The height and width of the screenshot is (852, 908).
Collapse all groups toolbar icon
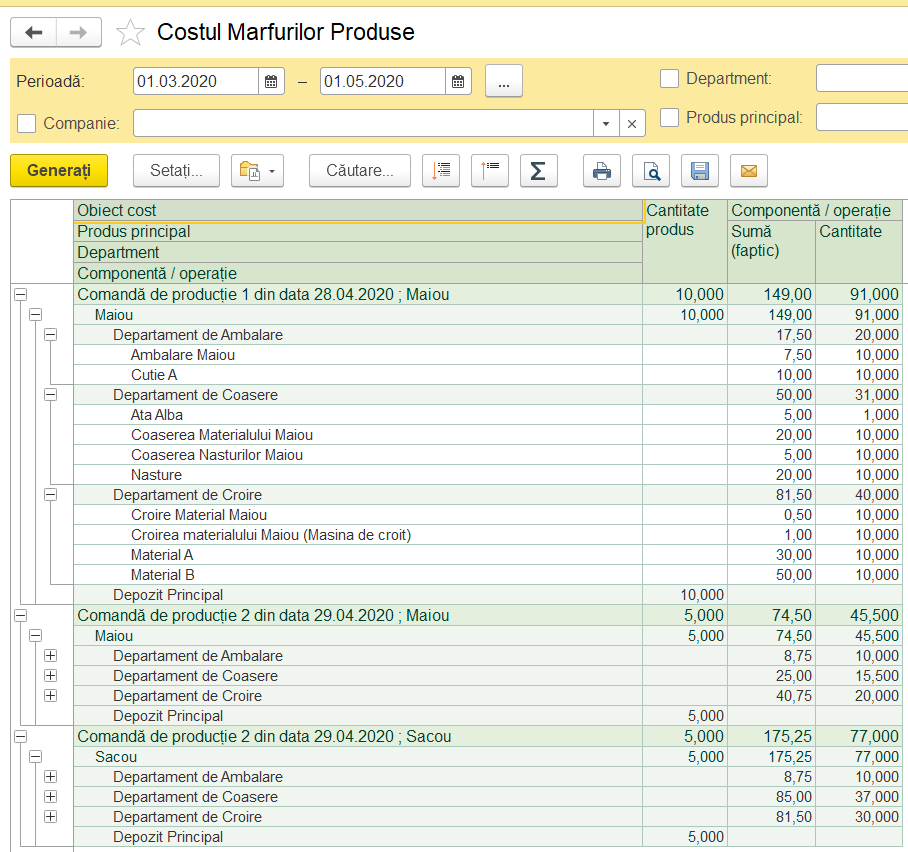click(490, 171)
